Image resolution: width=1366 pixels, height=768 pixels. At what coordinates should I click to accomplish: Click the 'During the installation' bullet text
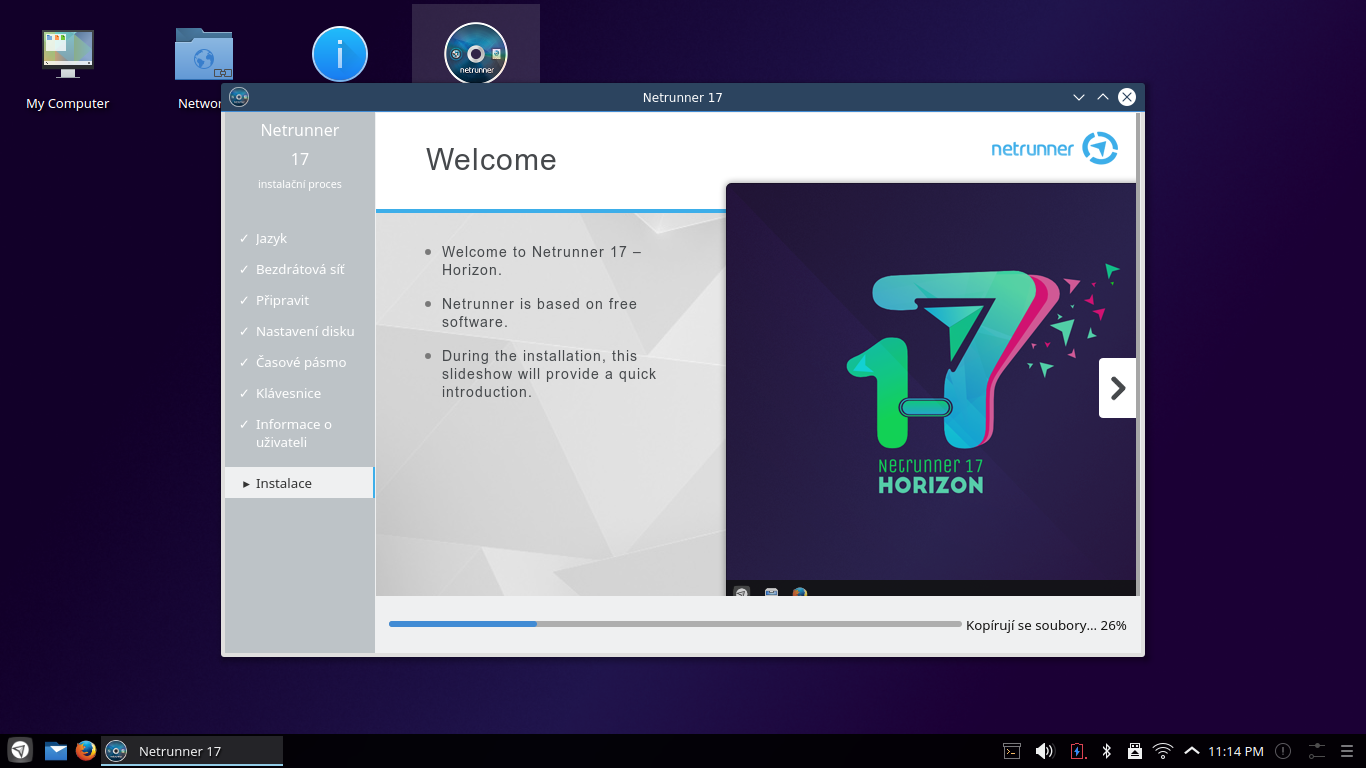point(549,374)
